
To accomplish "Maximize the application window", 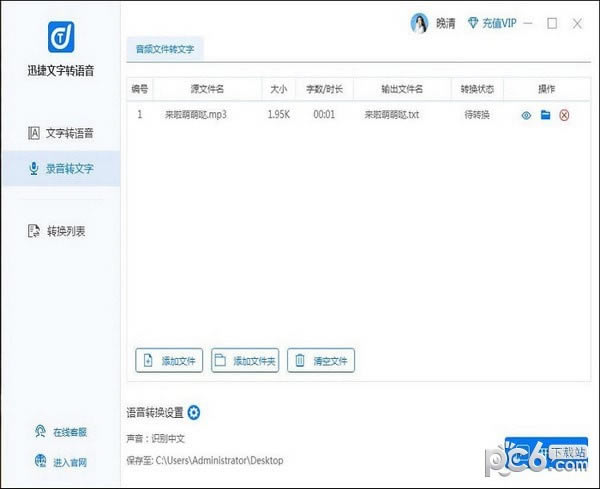I will pyautogui.click(x=552, y=23).
